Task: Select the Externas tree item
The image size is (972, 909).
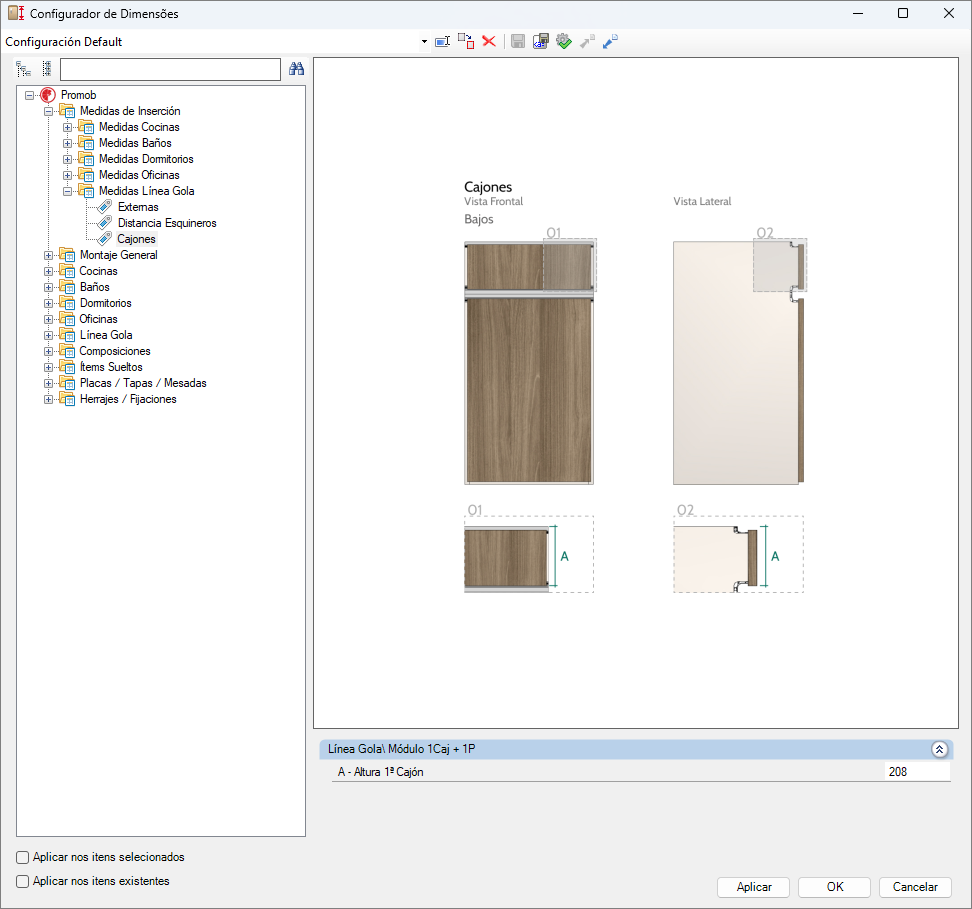Action: [x=138, y=207]
